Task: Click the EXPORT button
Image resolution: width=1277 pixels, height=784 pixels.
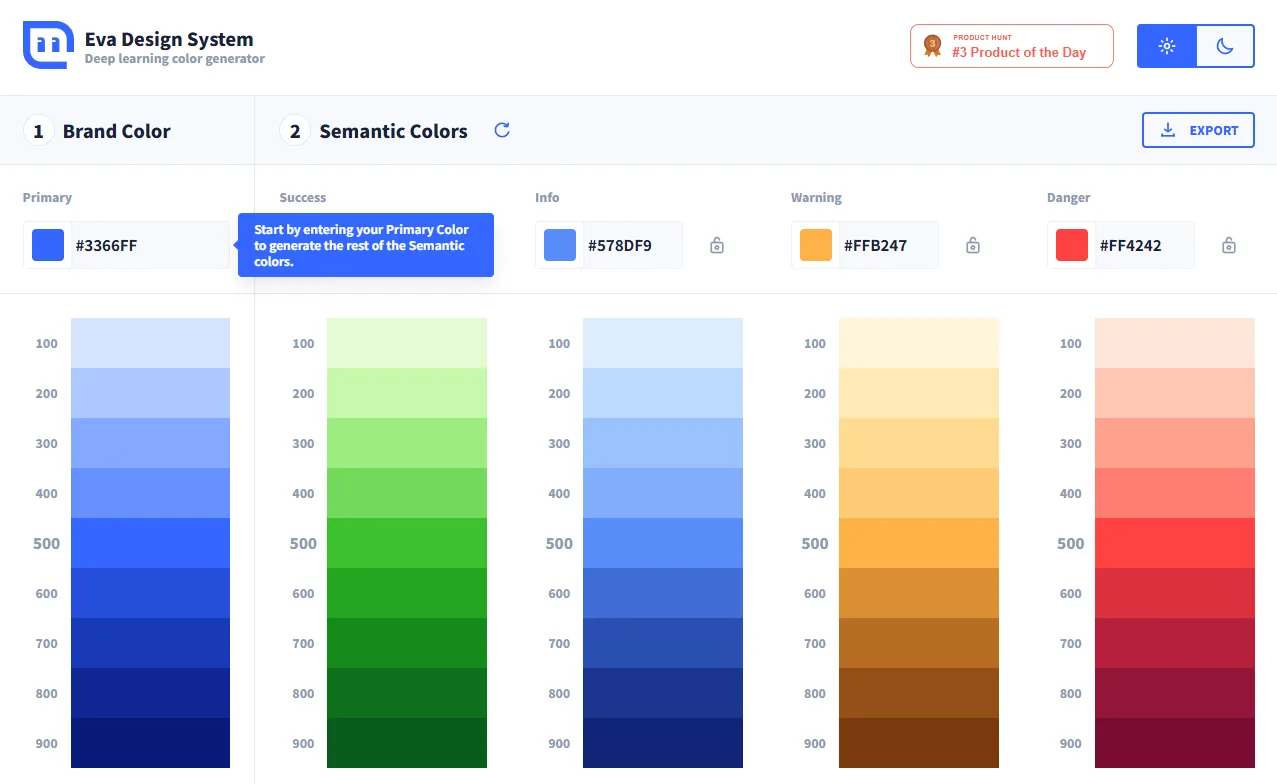Action: pos(1198,130)
